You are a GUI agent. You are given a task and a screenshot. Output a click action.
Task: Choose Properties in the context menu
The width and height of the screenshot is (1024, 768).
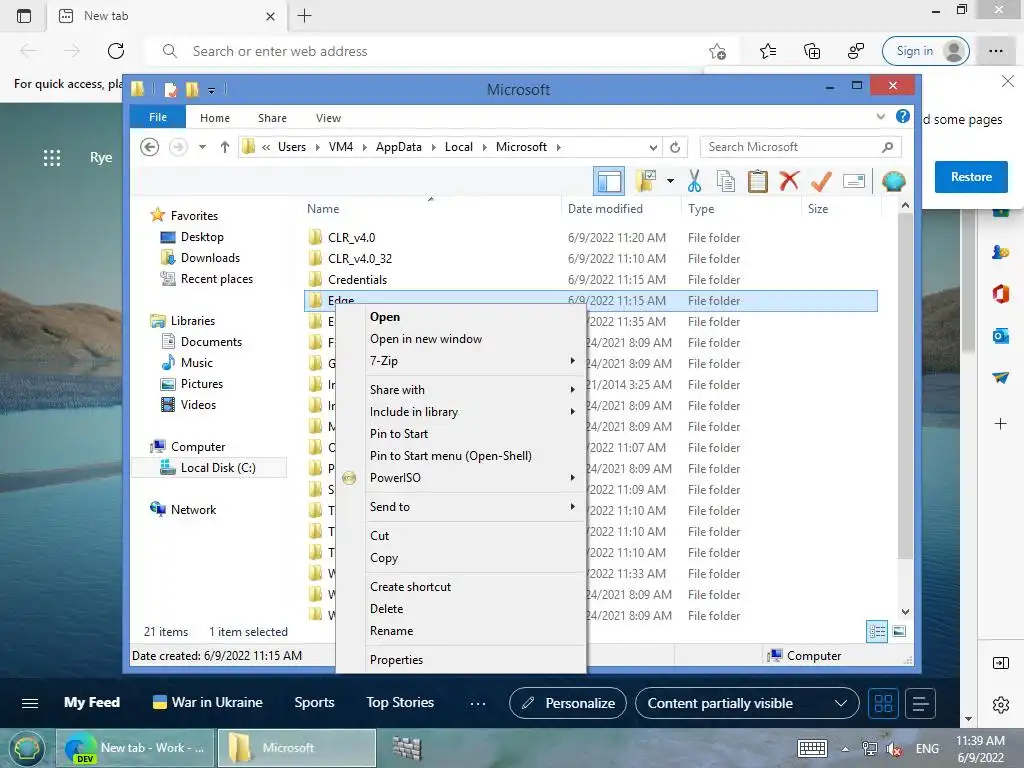(x=461, y=659)
